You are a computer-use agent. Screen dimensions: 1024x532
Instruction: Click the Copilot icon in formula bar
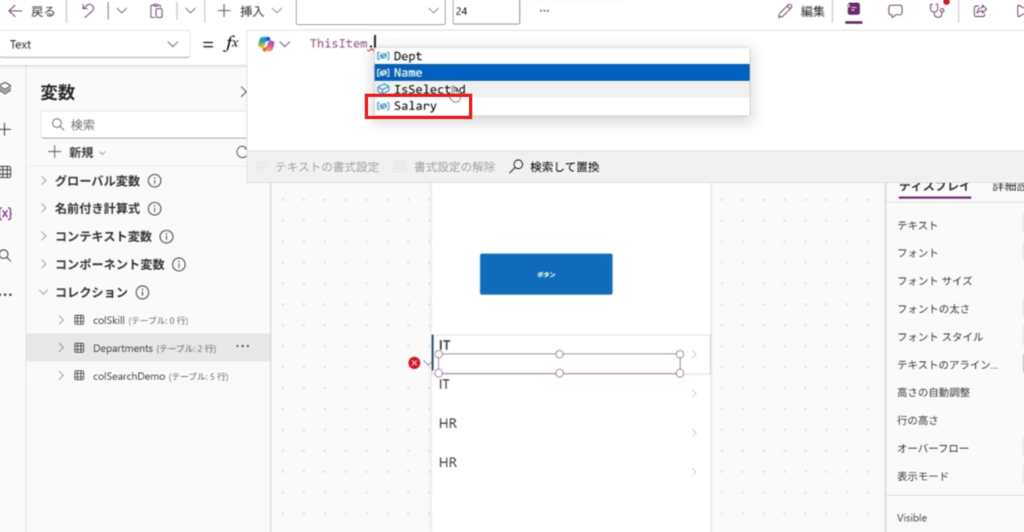pos(266,44)
